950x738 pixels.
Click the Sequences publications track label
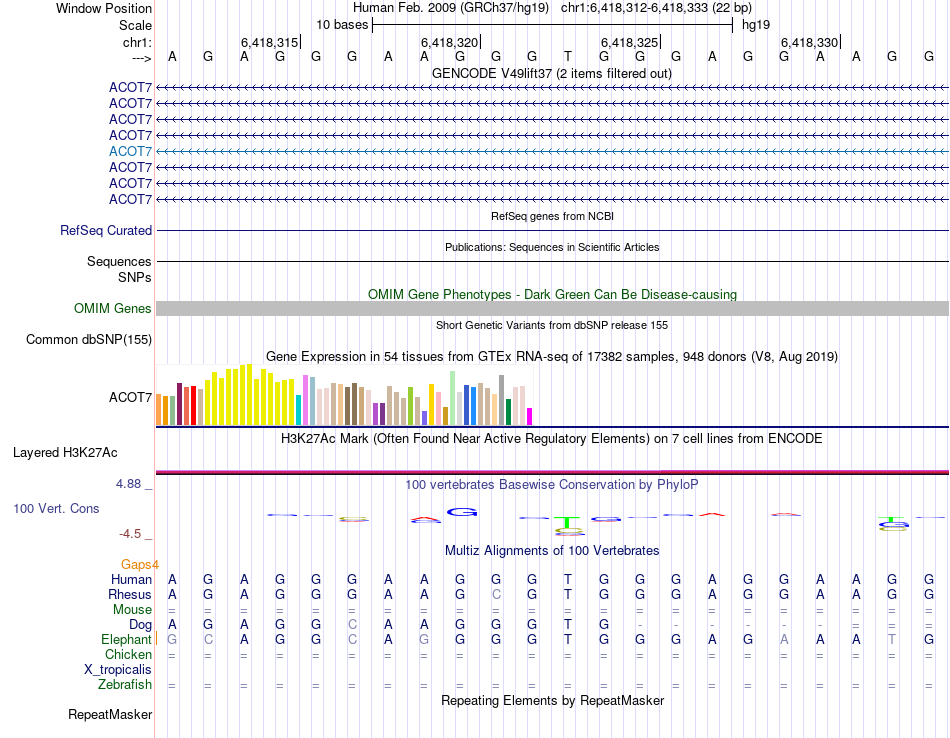[119, 261]
